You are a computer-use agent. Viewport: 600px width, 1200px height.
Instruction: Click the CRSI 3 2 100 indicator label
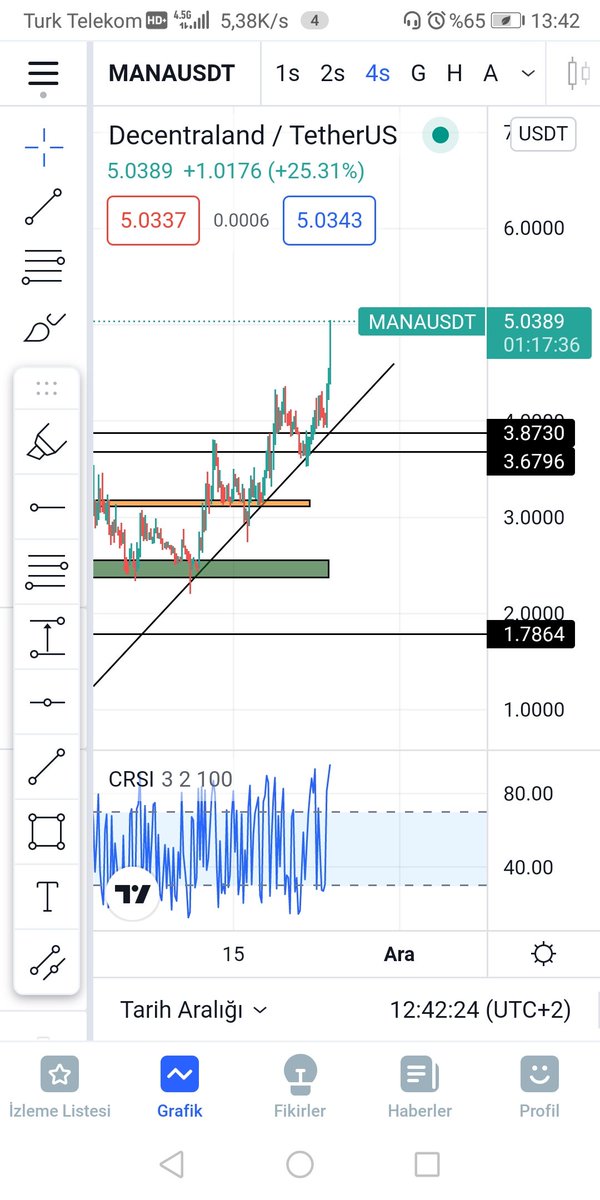[170, 779]
